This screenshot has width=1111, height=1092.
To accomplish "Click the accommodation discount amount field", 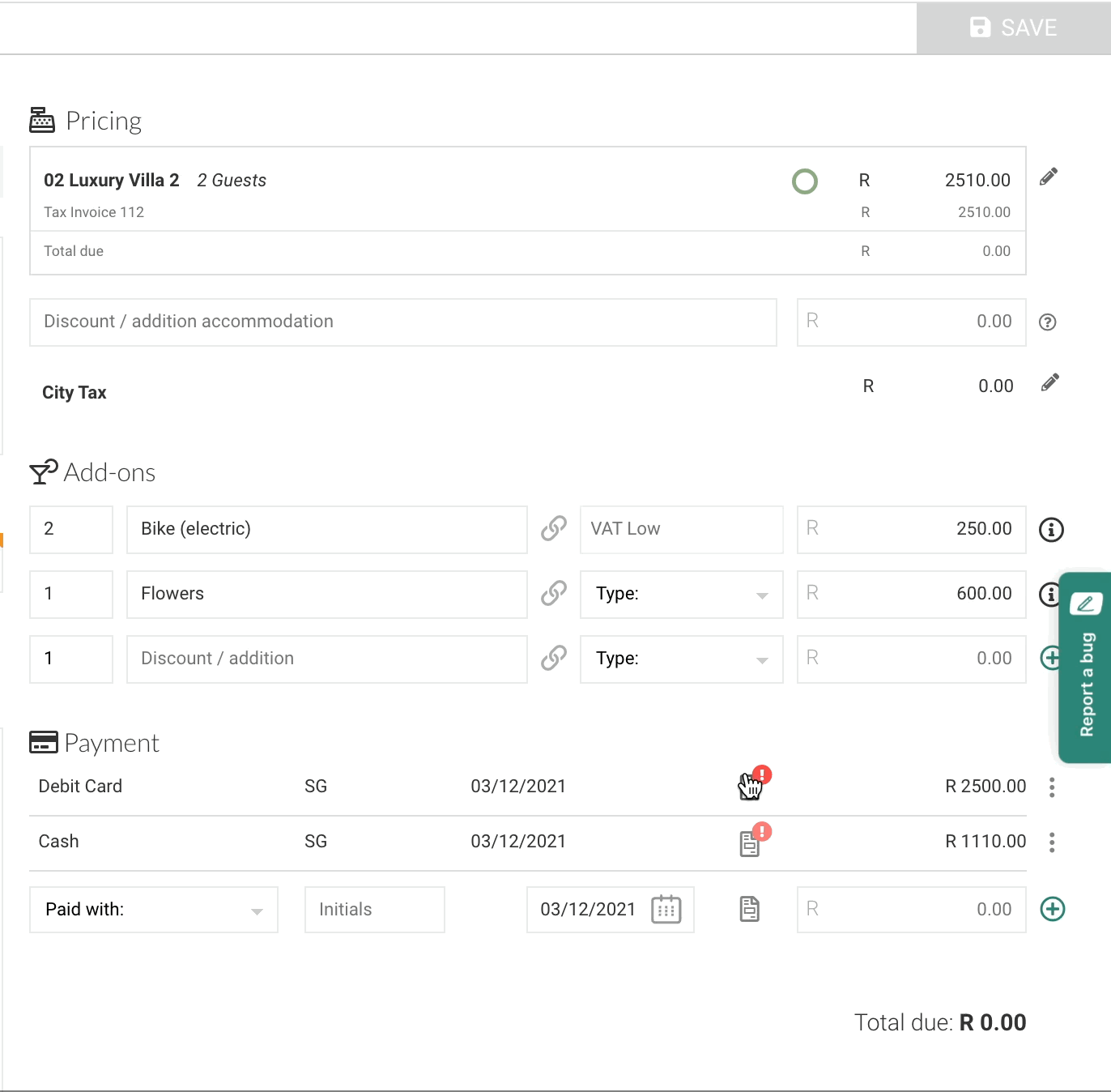I will tap(912, 322).
